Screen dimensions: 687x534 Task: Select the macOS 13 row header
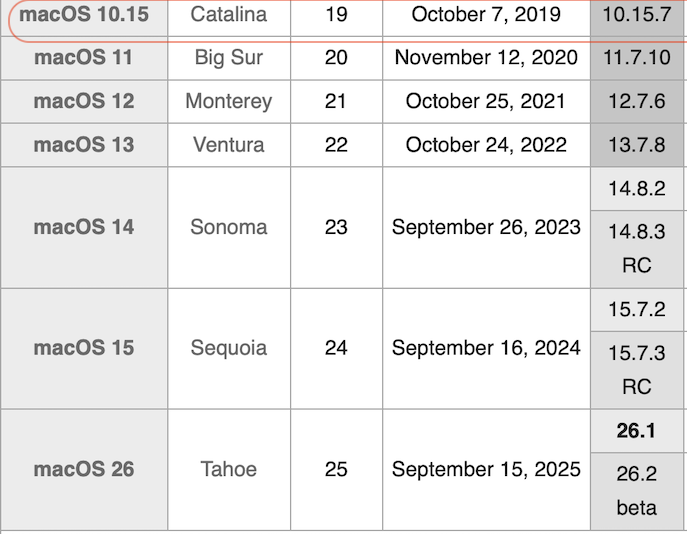(x=84, y=145)
